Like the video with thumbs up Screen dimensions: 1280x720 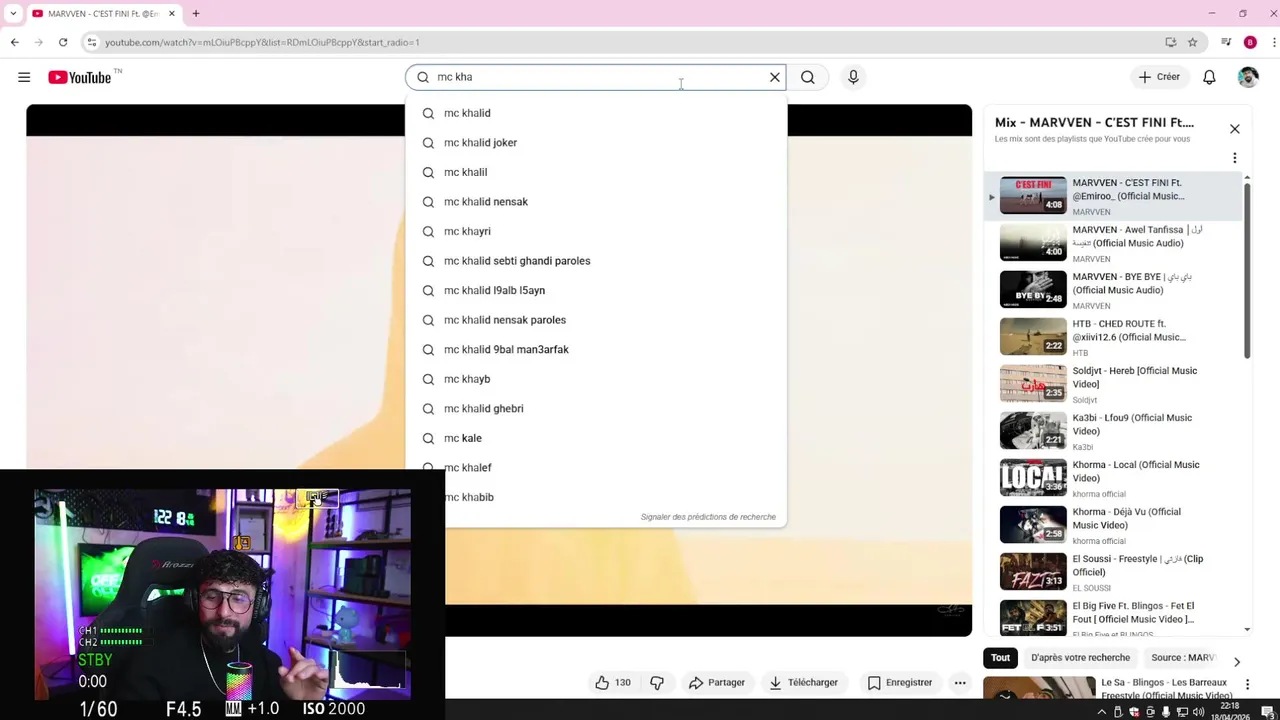613,683
